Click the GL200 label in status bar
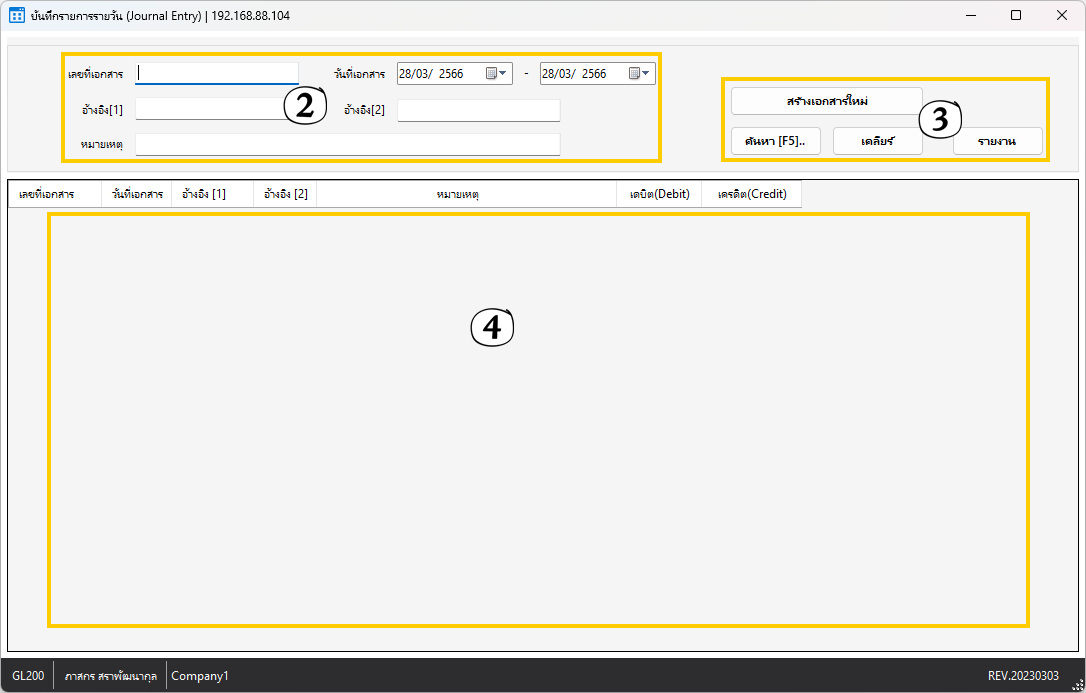This screenshot has width=1086, height=693. 28,676
